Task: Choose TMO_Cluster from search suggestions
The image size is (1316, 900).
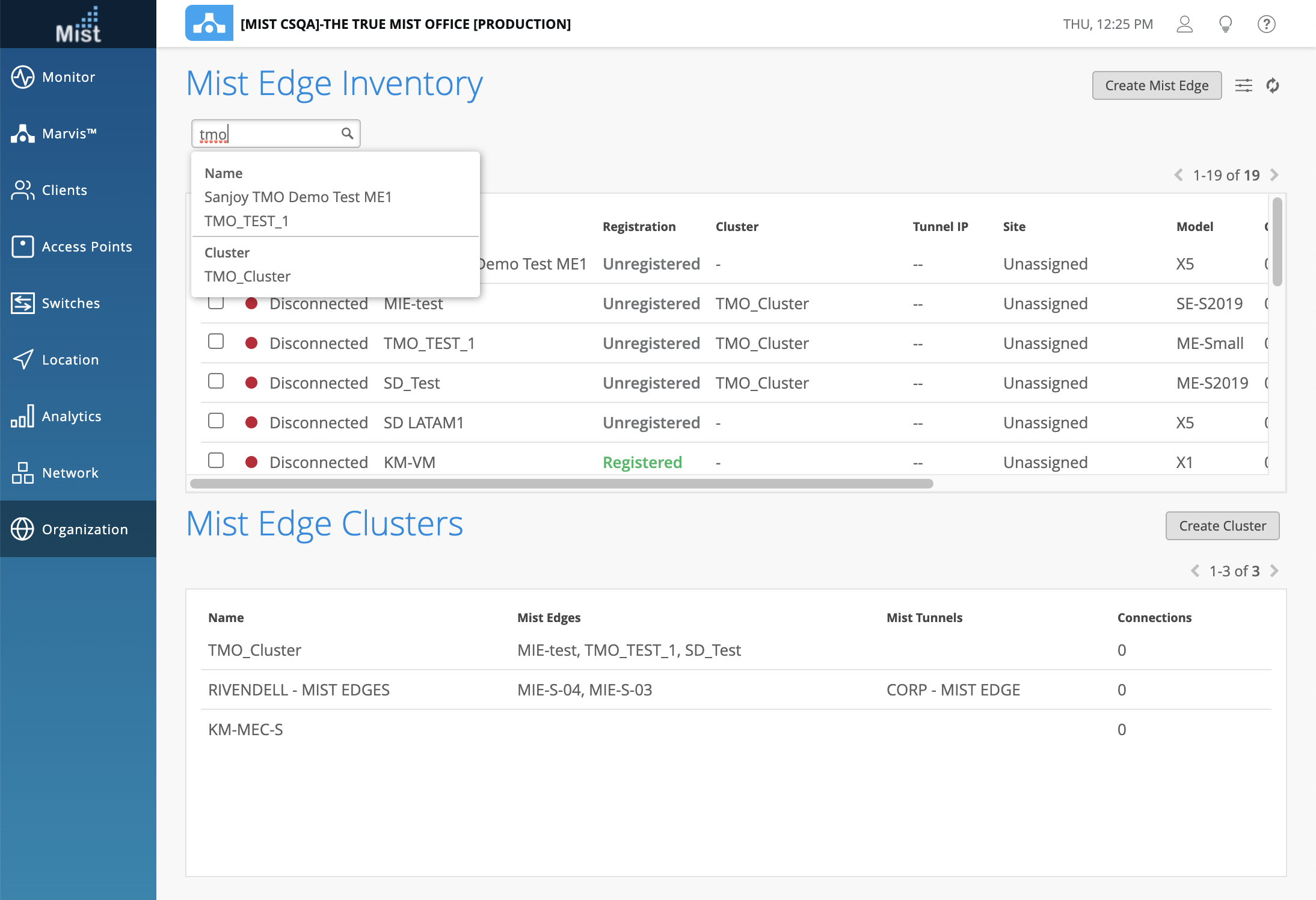Action: 247,276
